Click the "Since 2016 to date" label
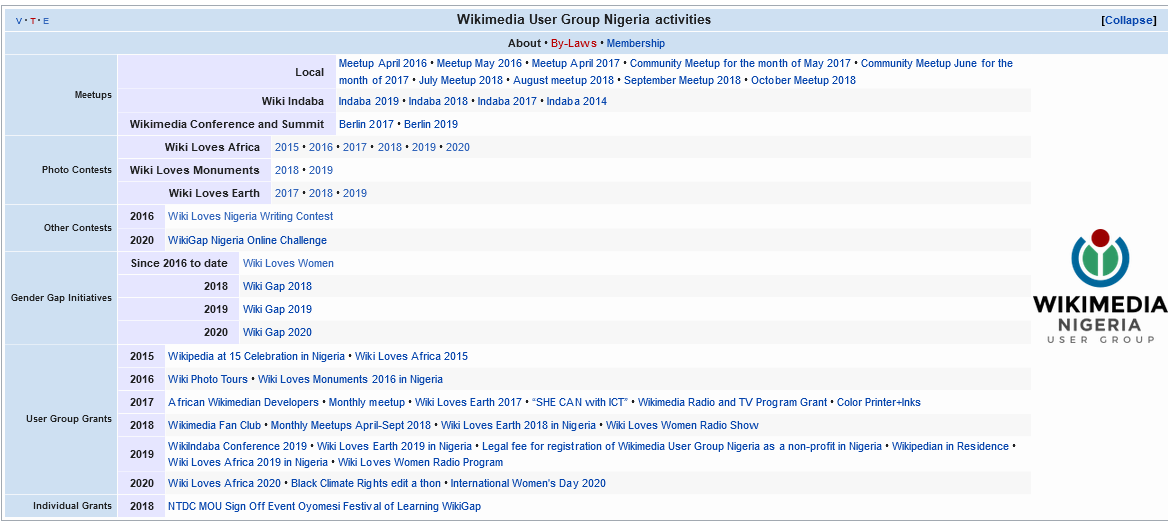Image resolution: width=1168 pixels, height=526 pixels. pos(179,263)
